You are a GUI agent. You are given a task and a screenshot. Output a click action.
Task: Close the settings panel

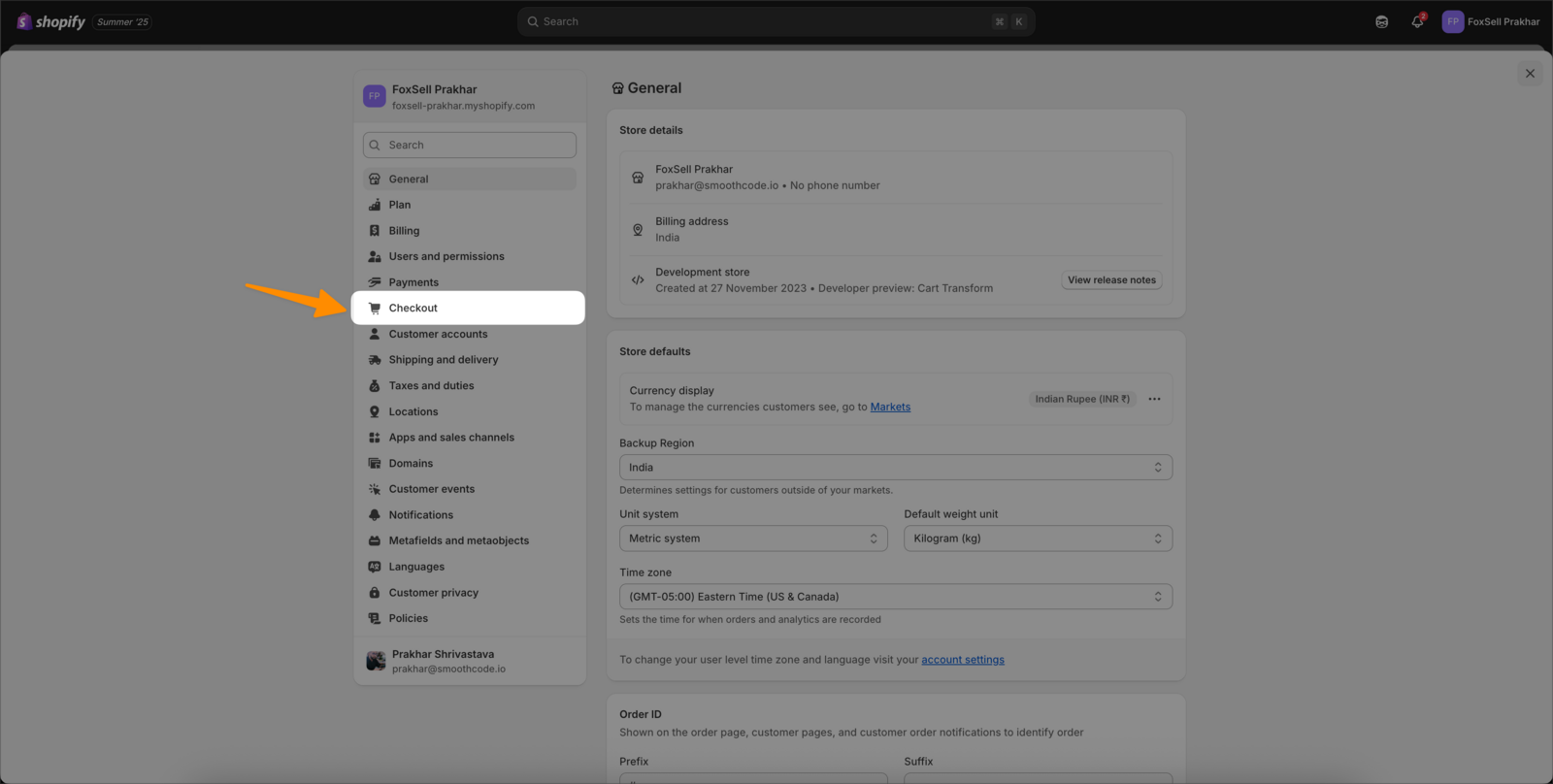click(x=1530, y=74)
